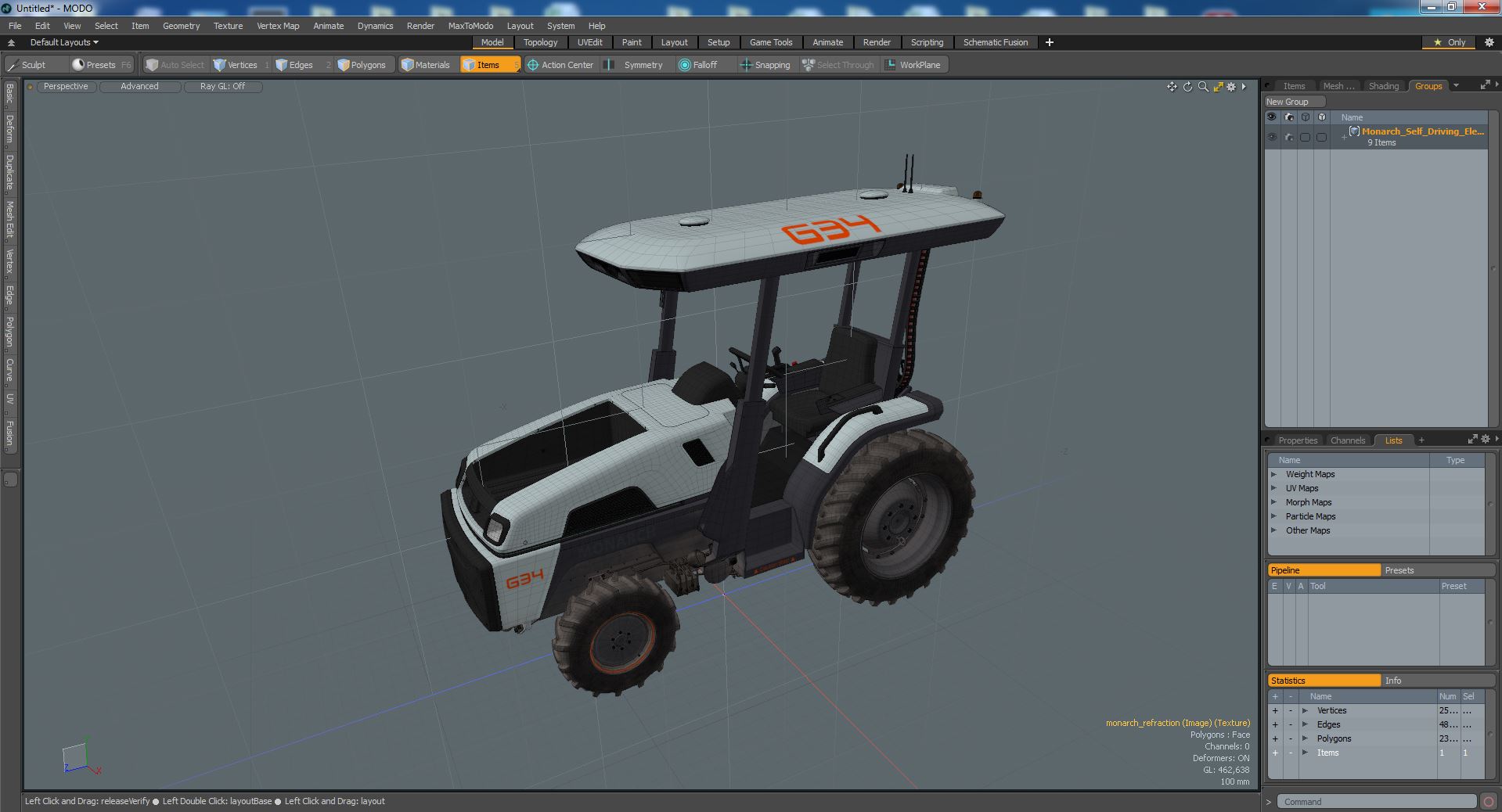Select Materials selection mode

427,65
